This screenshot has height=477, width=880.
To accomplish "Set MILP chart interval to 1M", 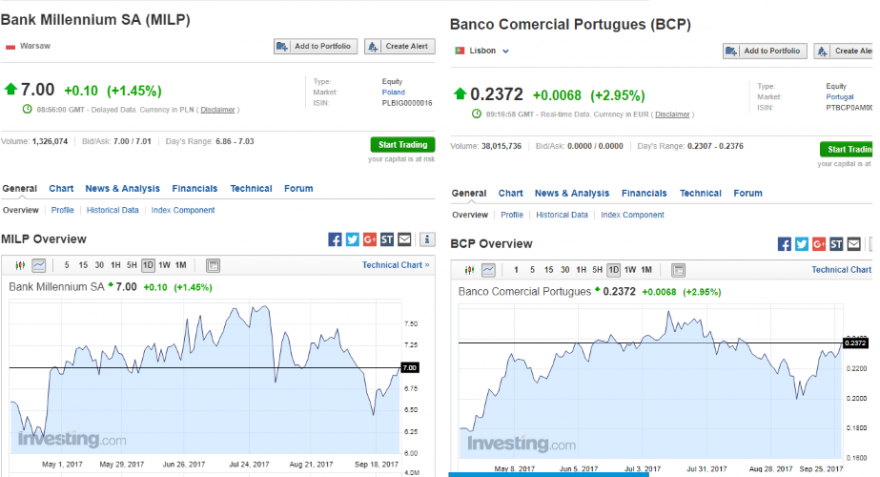I will 181,265.
